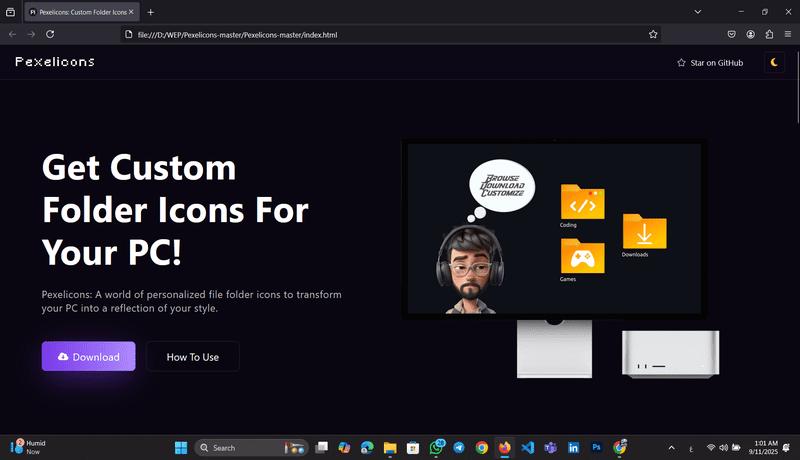Image resolution: width=800 pixels, height=460 pixels.
Task: Toggle dark mode with the moon icon
Action: tap(774, 63)
